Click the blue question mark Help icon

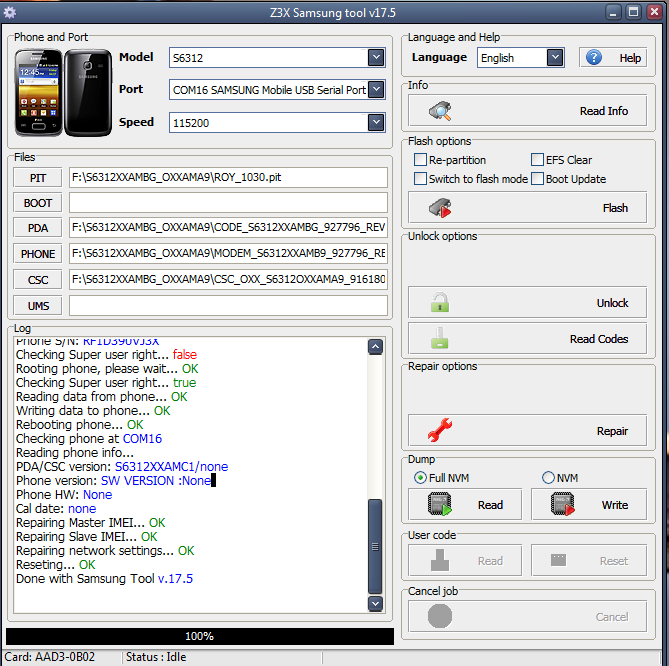pos(593,57)
